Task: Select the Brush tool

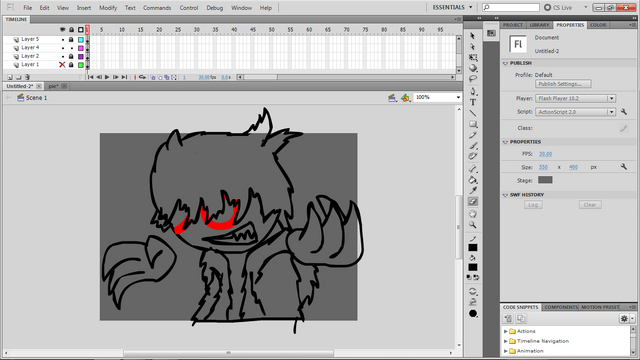Action: (473, 146)
